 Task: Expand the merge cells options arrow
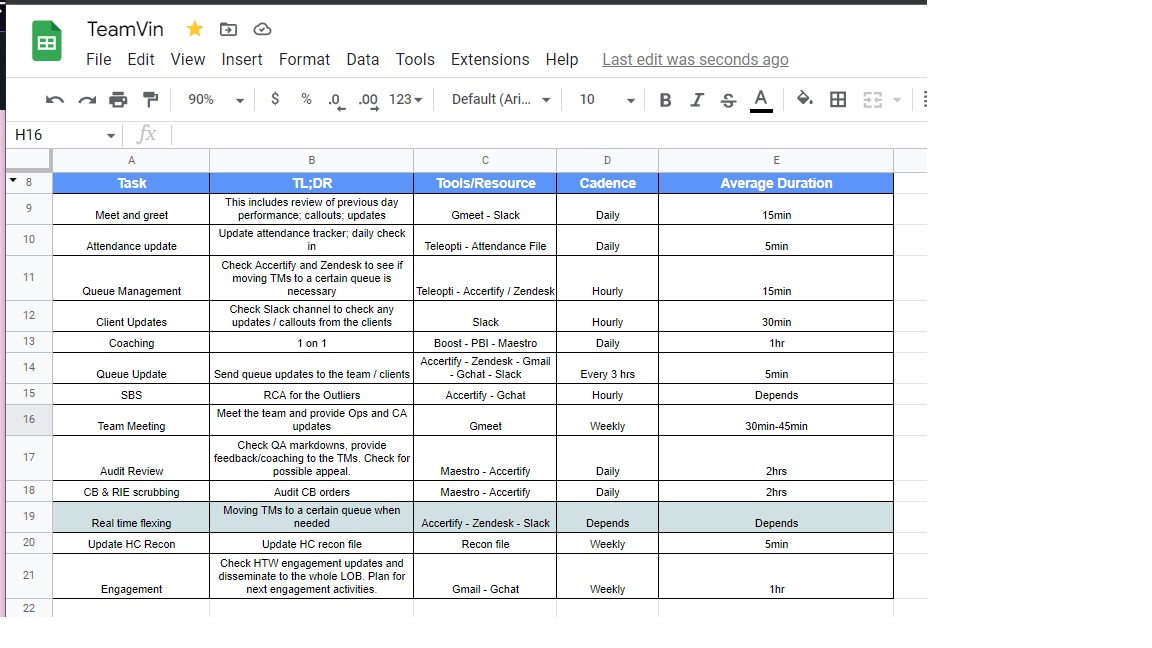pos(897,100)
